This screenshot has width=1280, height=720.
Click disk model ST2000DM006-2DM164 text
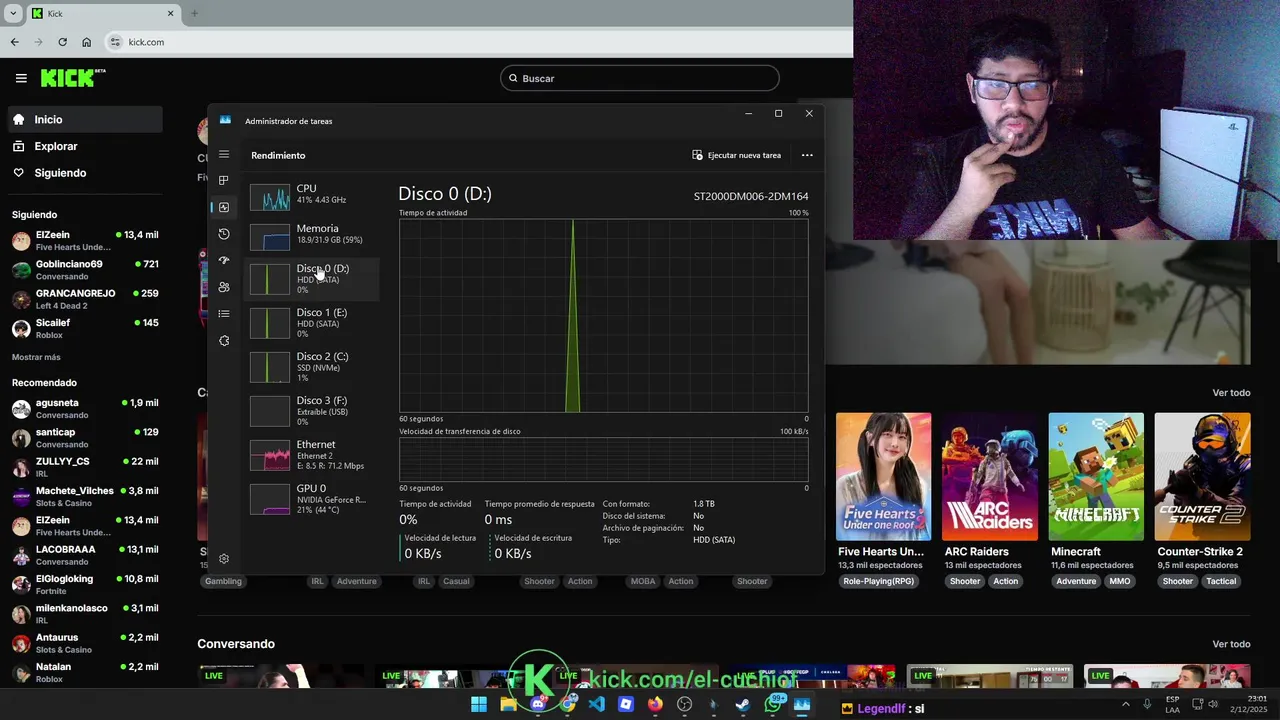pos(751,196)
